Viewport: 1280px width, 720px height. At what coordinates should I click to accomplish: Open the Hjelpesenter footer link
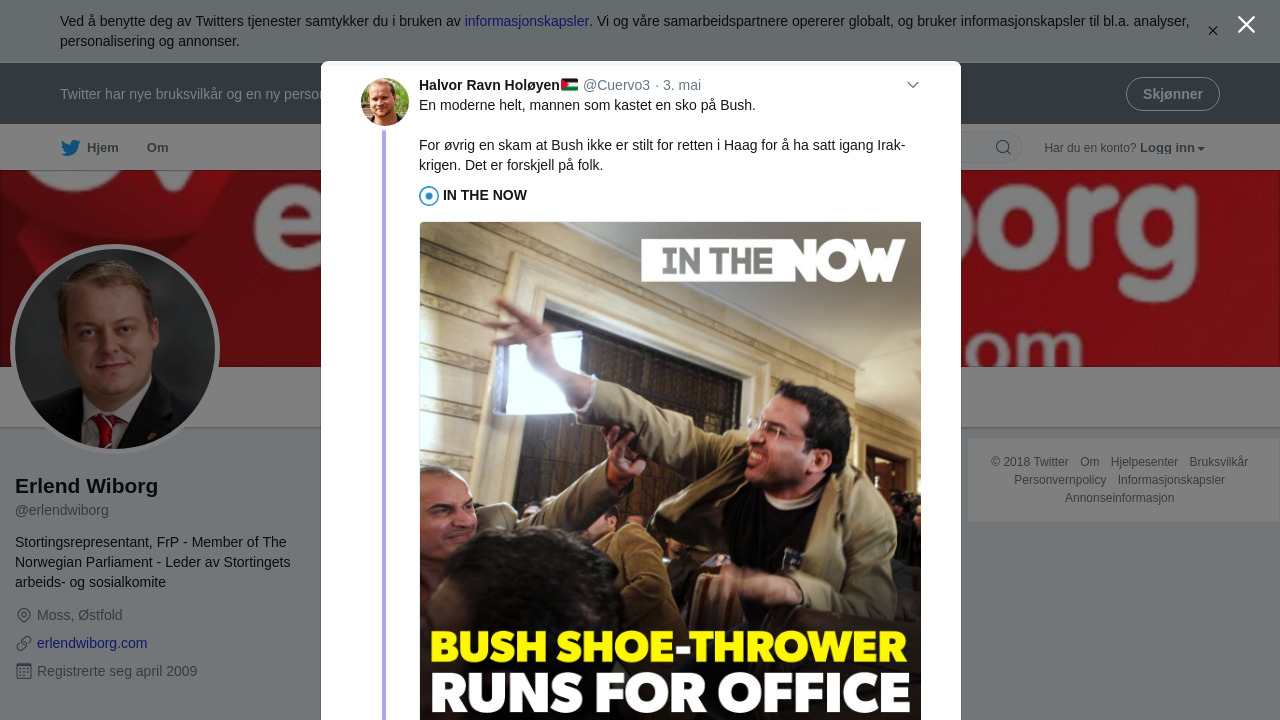pyautogui.click(x=1144, y=462)
